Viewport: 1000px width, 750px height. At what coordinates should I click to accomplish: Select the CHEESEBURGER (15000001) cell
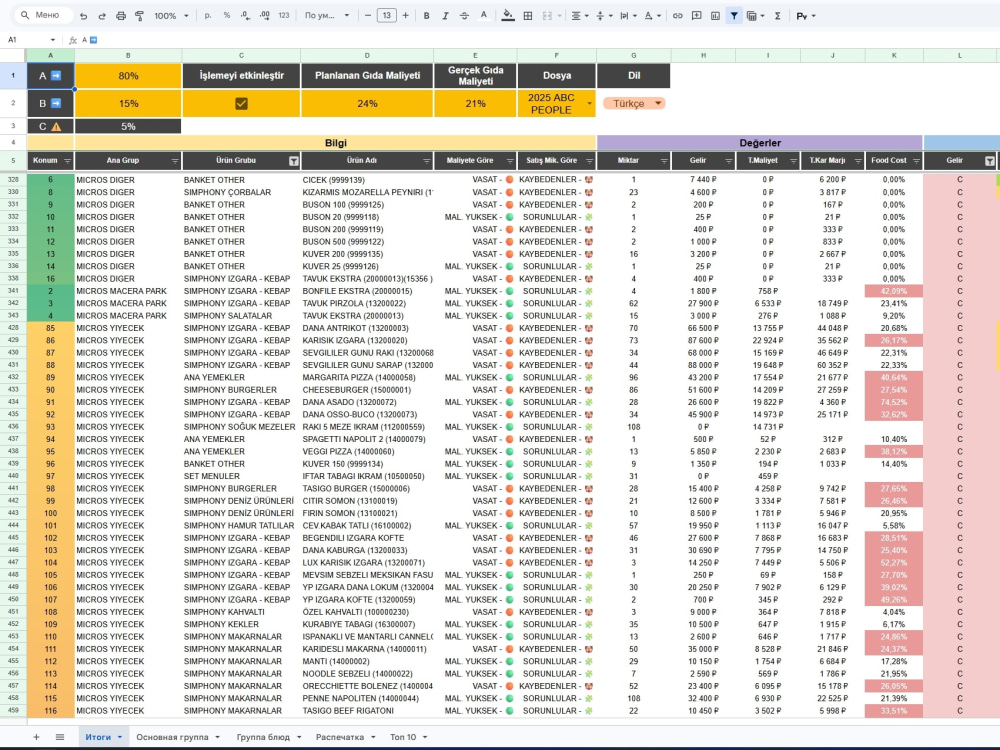tap(367, 390)
